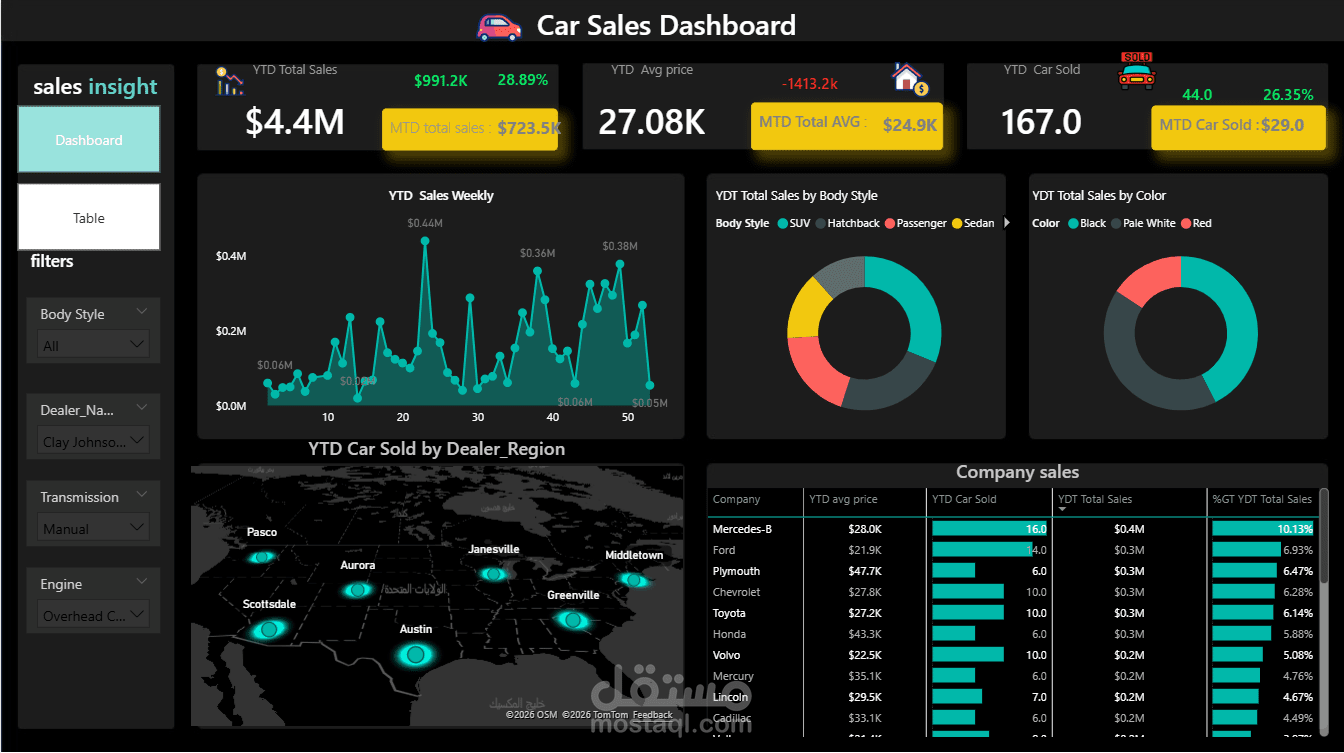Select the Ford company cell
Screen dimensions: 1344x753
(x=724, y=550)
